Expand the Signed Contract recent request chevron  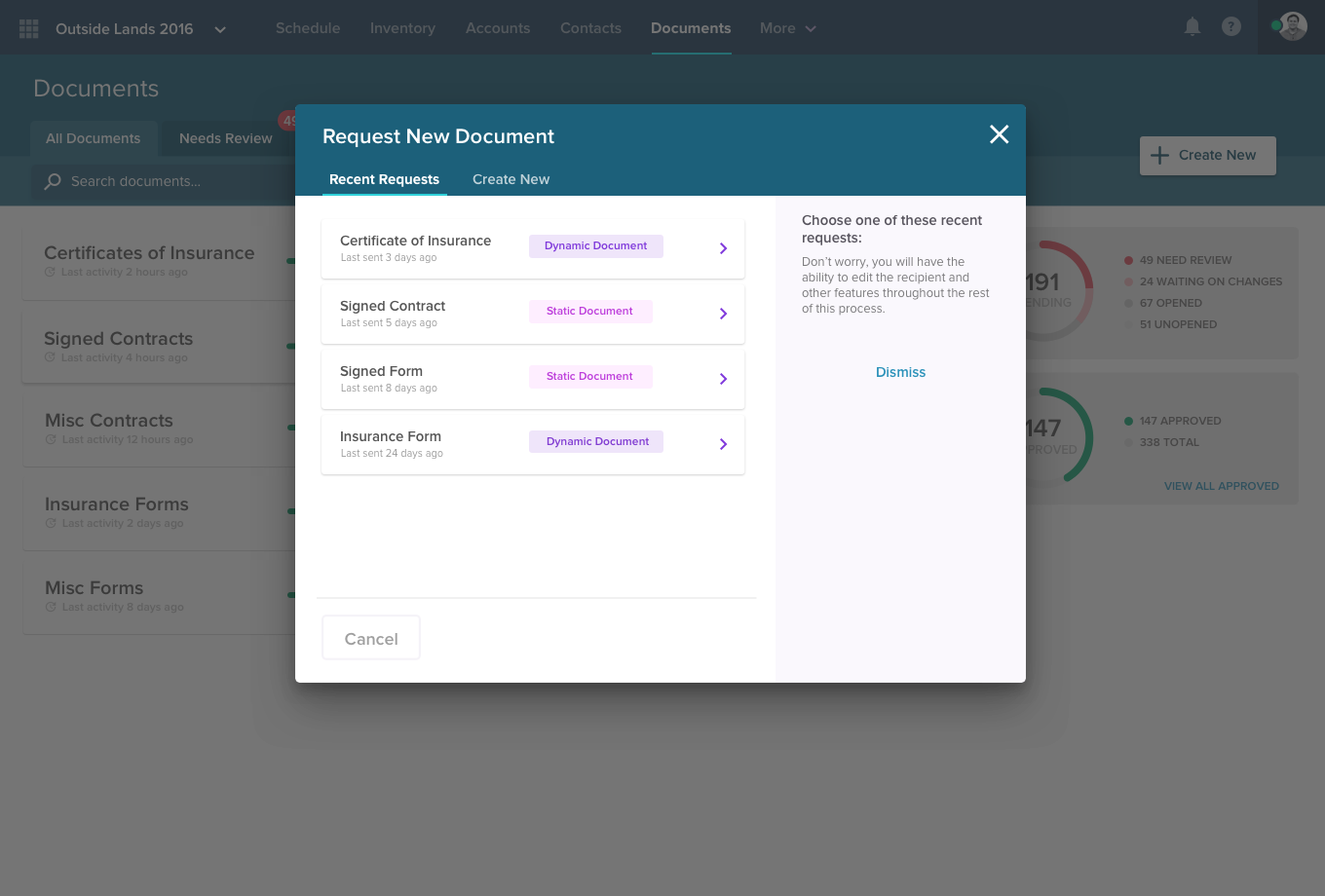[723, 314]
